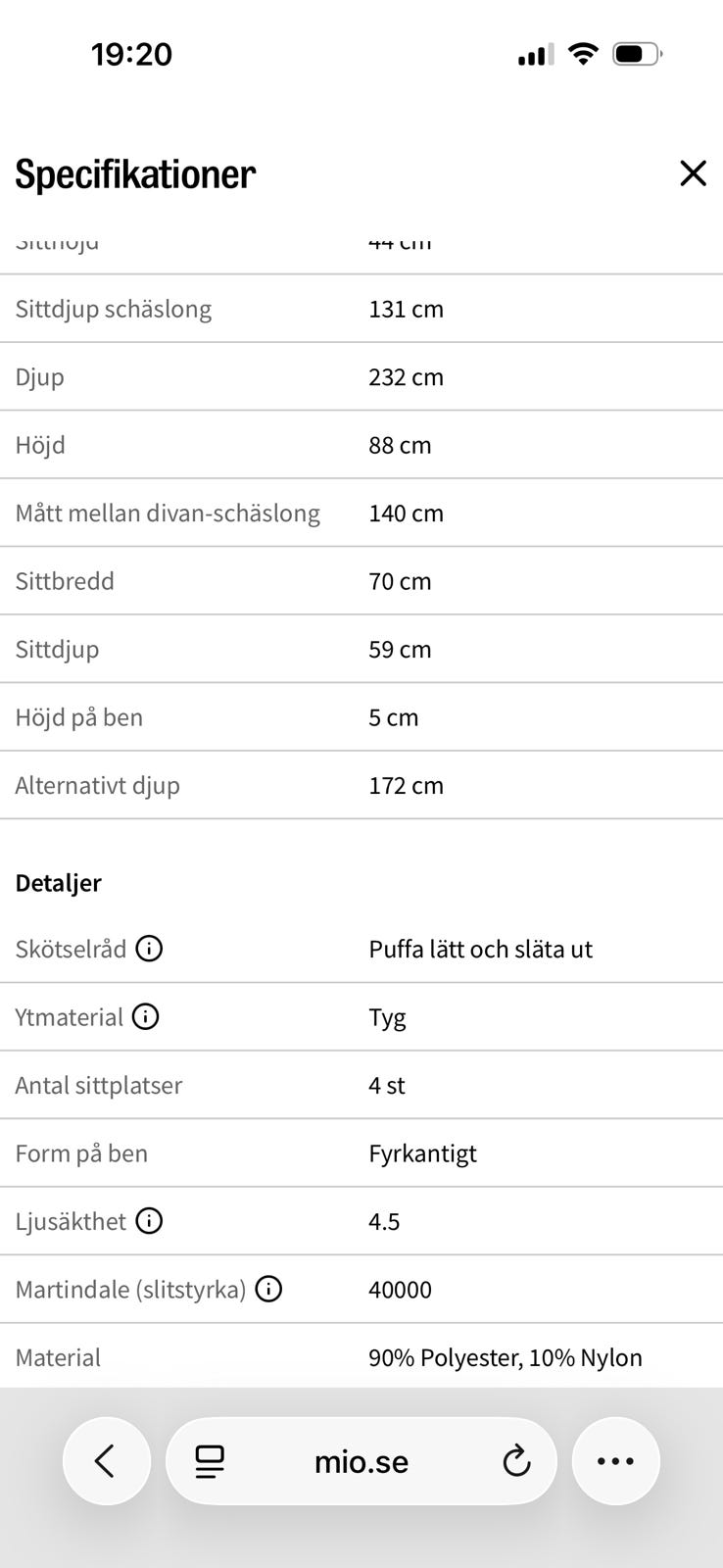Tap the Detaljer section heading
723x1568 pixels.
click(x=59, y=883)
